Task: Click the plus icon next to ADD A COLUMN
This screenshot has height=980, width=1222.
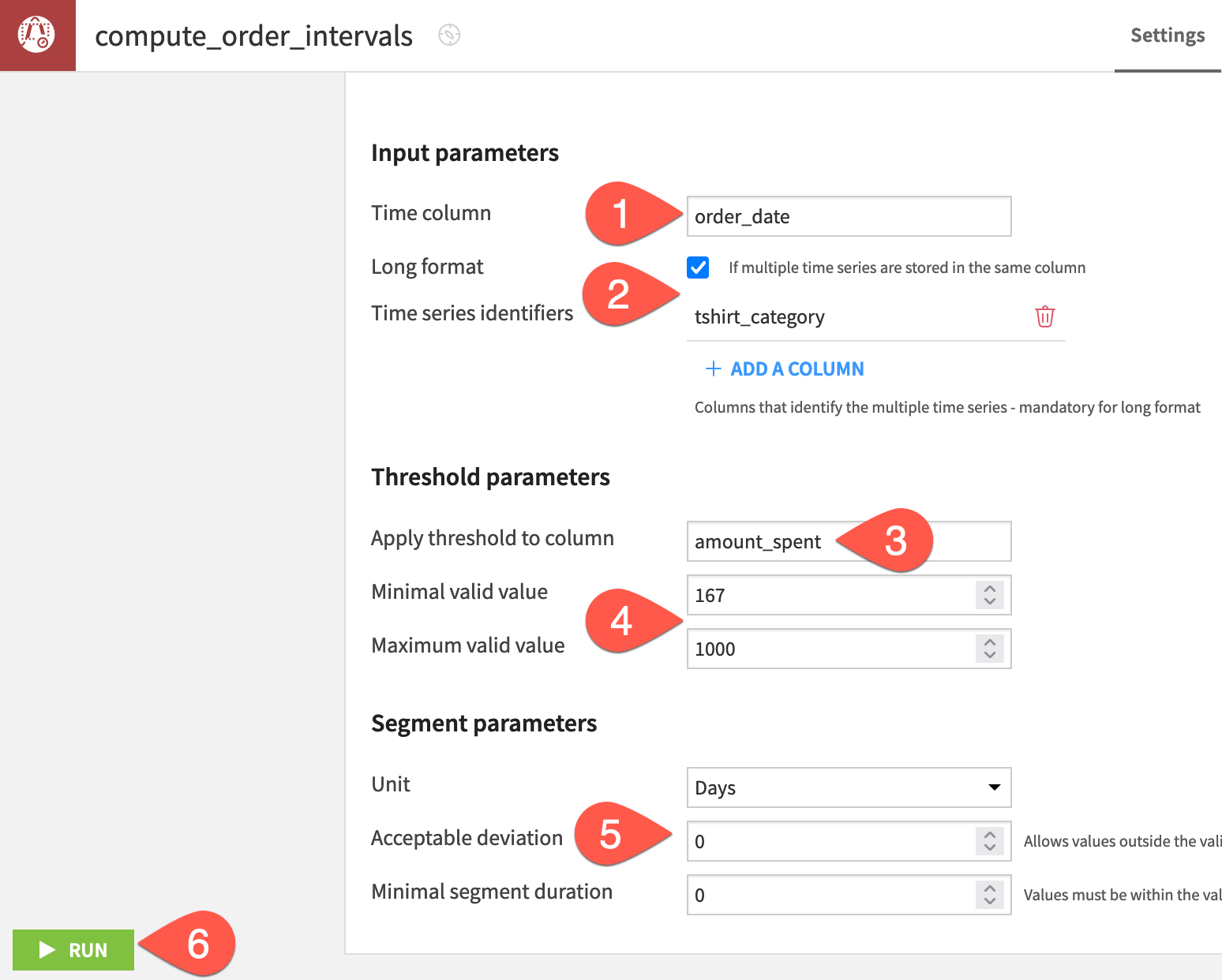Action: [714, 368]
